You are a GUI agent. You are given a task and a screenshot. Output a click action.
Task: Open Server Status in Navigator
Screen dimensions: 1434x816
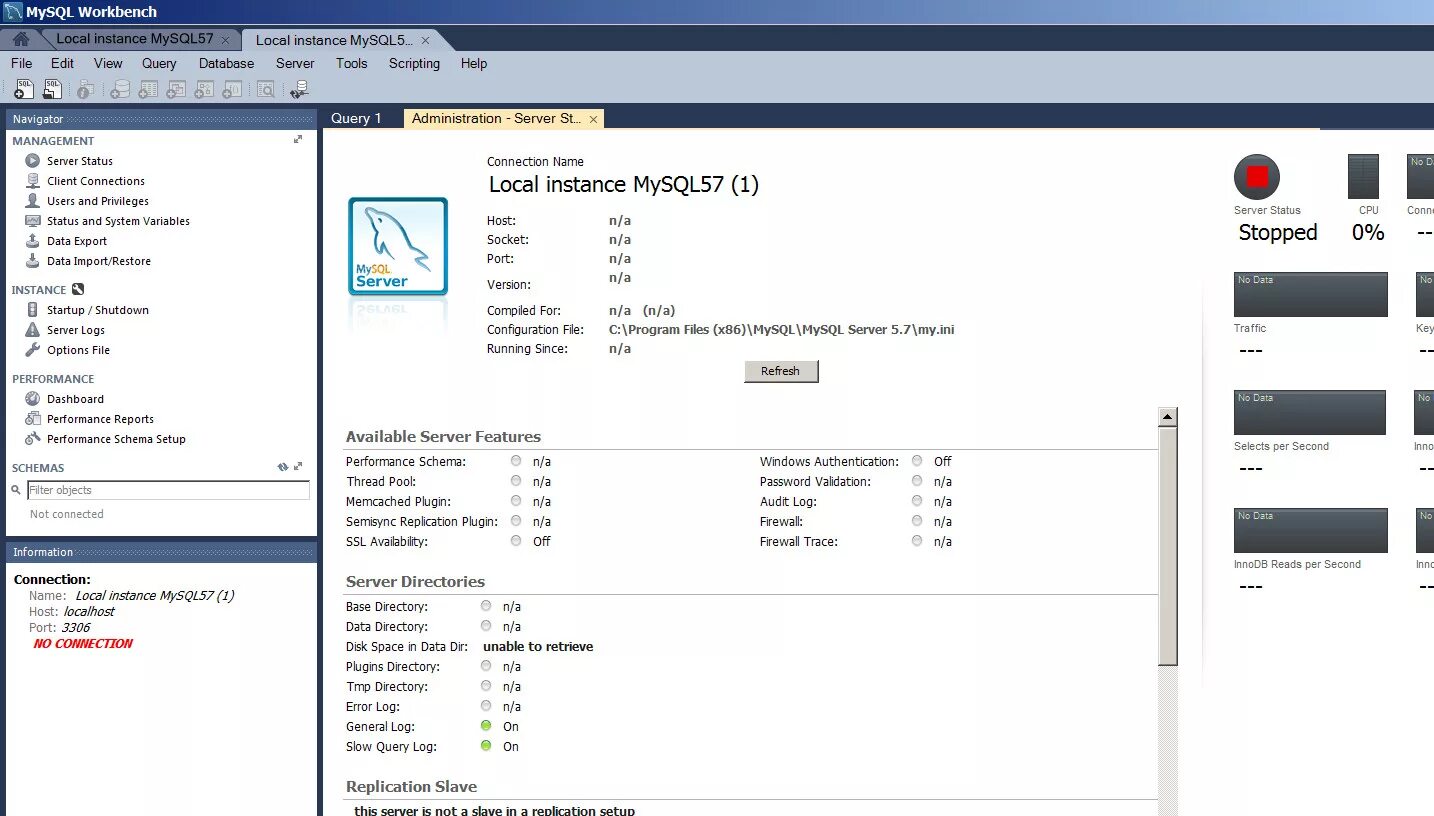tap(80, 161)
